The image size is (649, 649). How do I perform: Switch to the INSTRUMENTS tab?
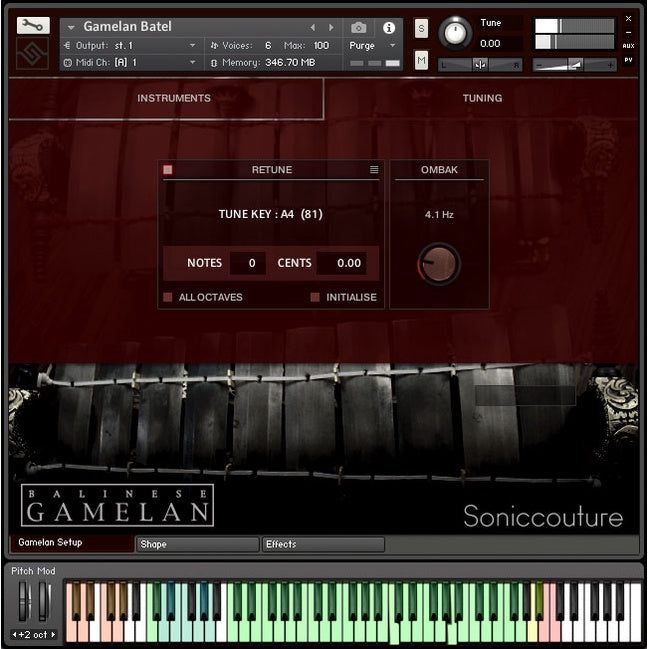click(x=174, y=98)
